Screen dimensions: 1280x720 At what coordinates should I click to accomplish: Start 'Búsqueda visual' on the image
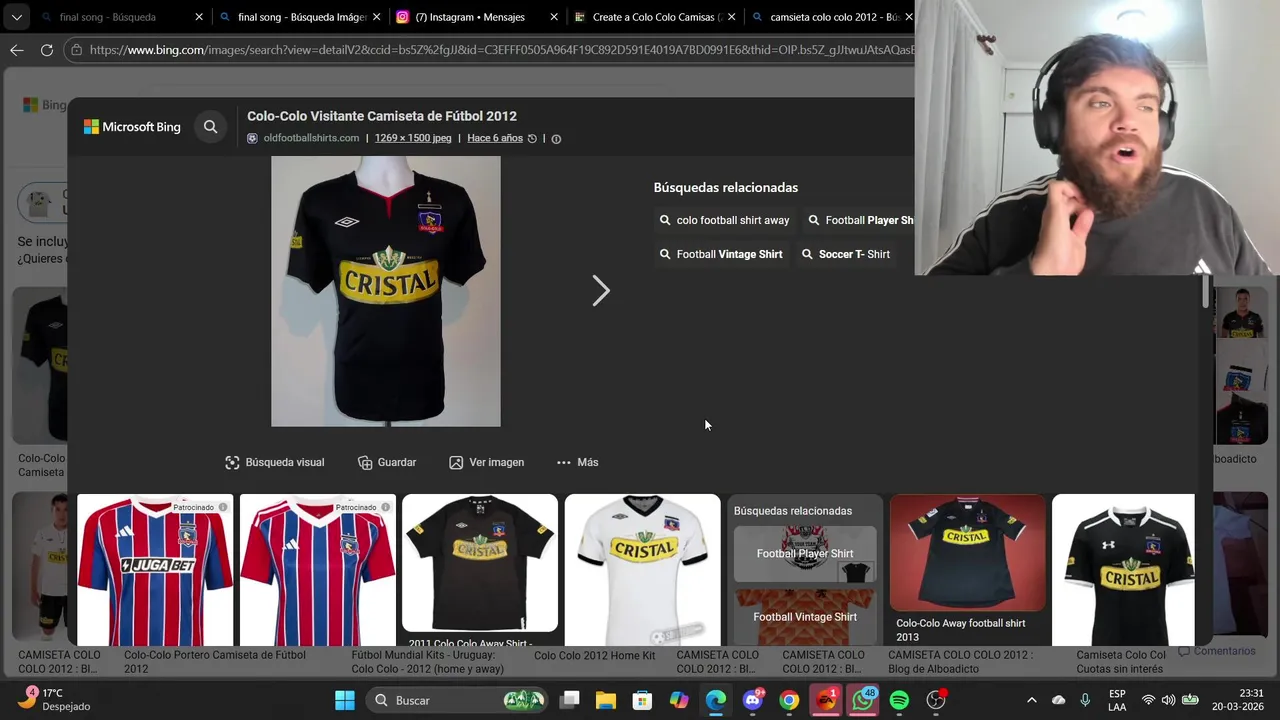(x=275, y=462)
